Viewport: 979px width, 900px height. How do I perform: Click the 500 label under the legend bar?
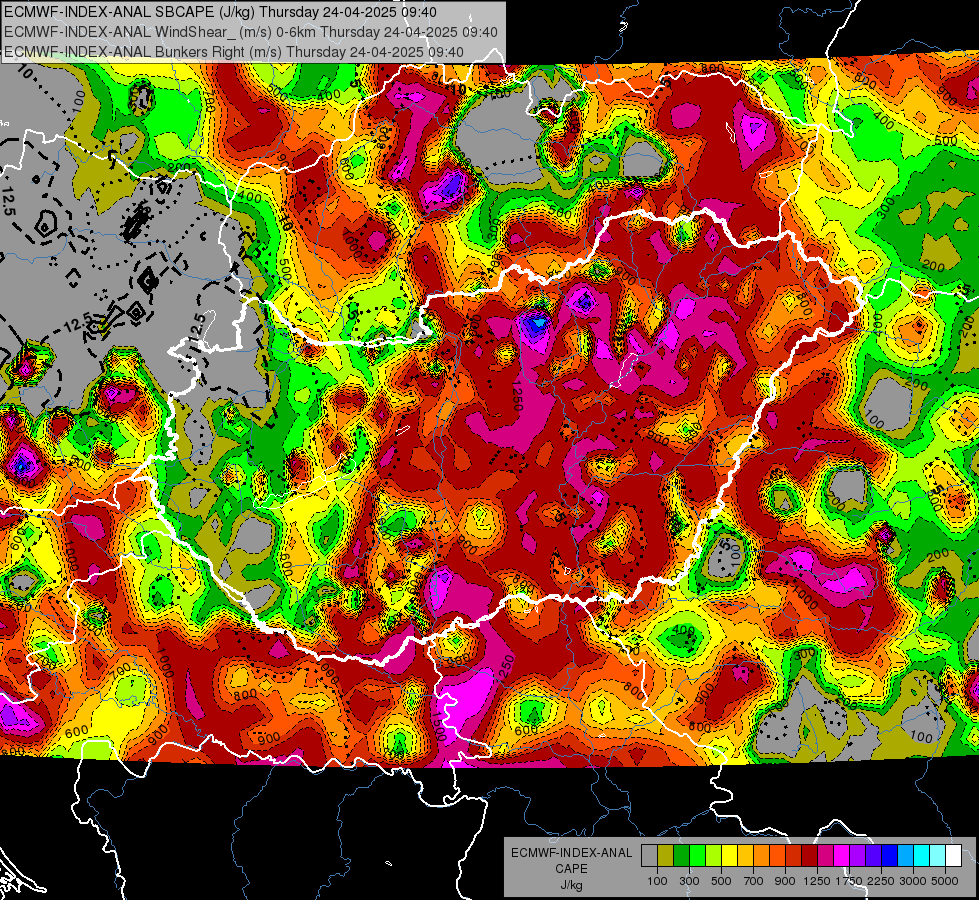pos(721,881)
